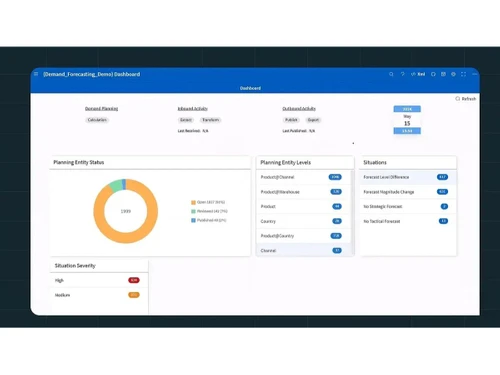Open the Demand Planning link
Screen dimensions: 500x375
click(101, 109)
